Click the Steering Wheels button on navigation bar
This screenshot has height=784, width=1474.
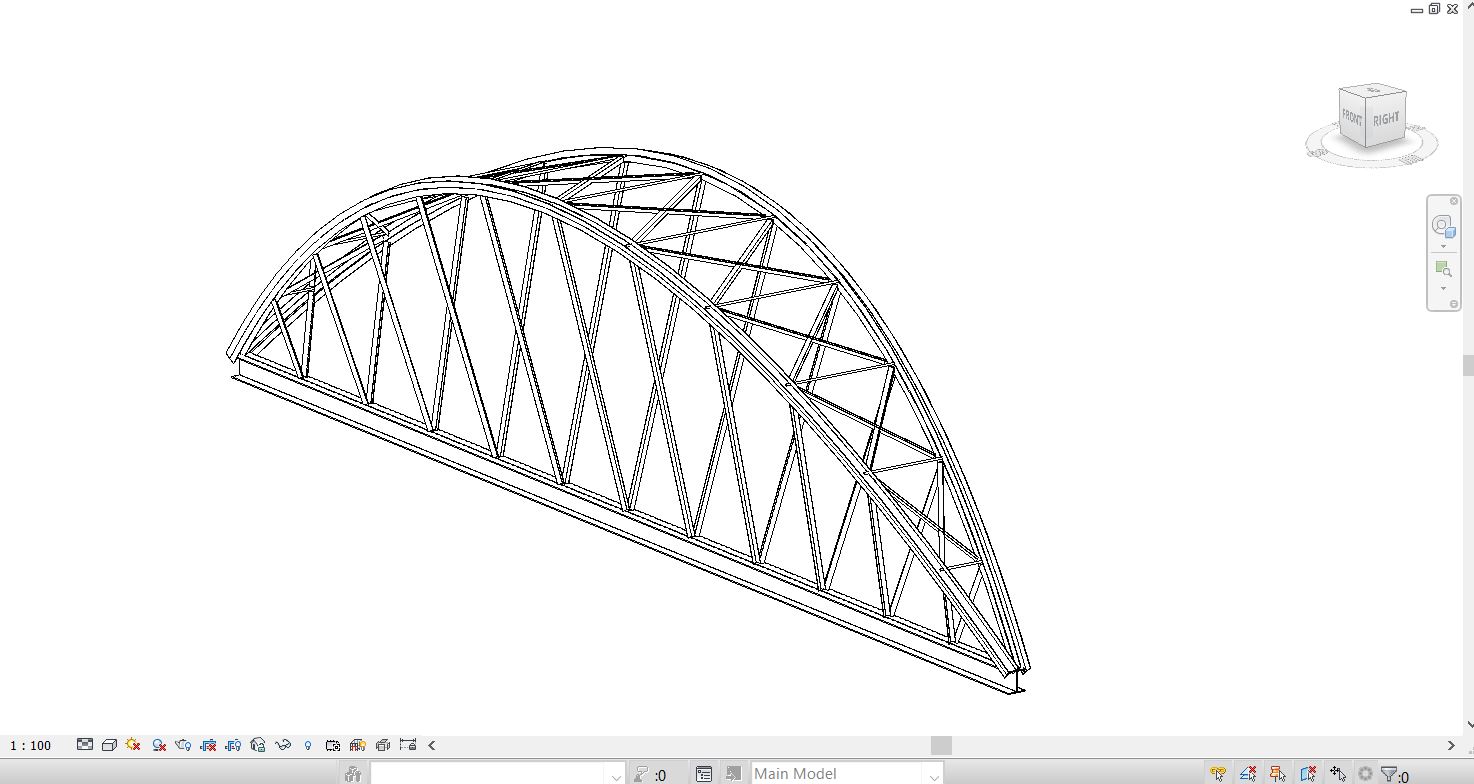coord(1442,225)
